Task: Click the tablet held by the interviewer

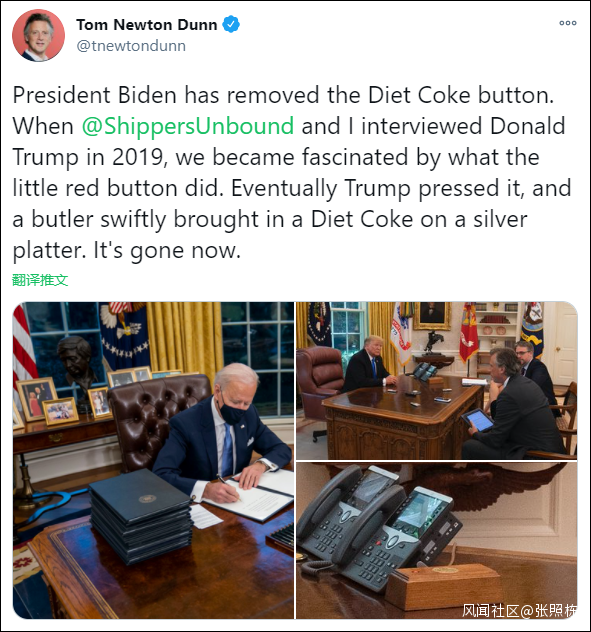Action: pyautogui.click(x=477, y=421)
